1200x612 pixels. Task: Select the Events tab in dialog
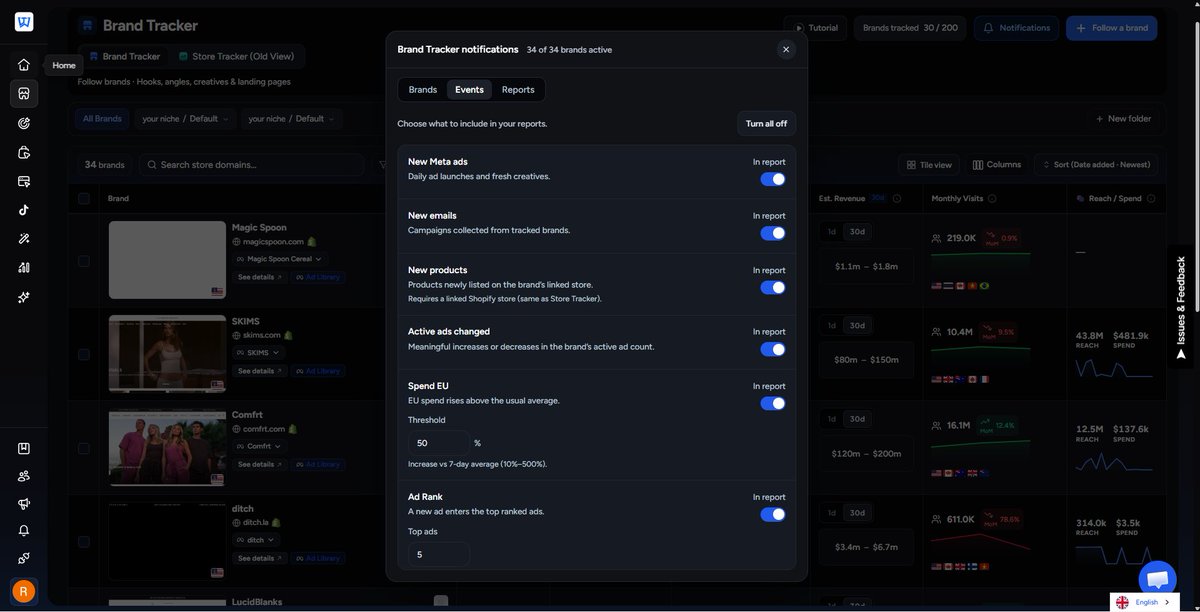click(x=469, y=90)
